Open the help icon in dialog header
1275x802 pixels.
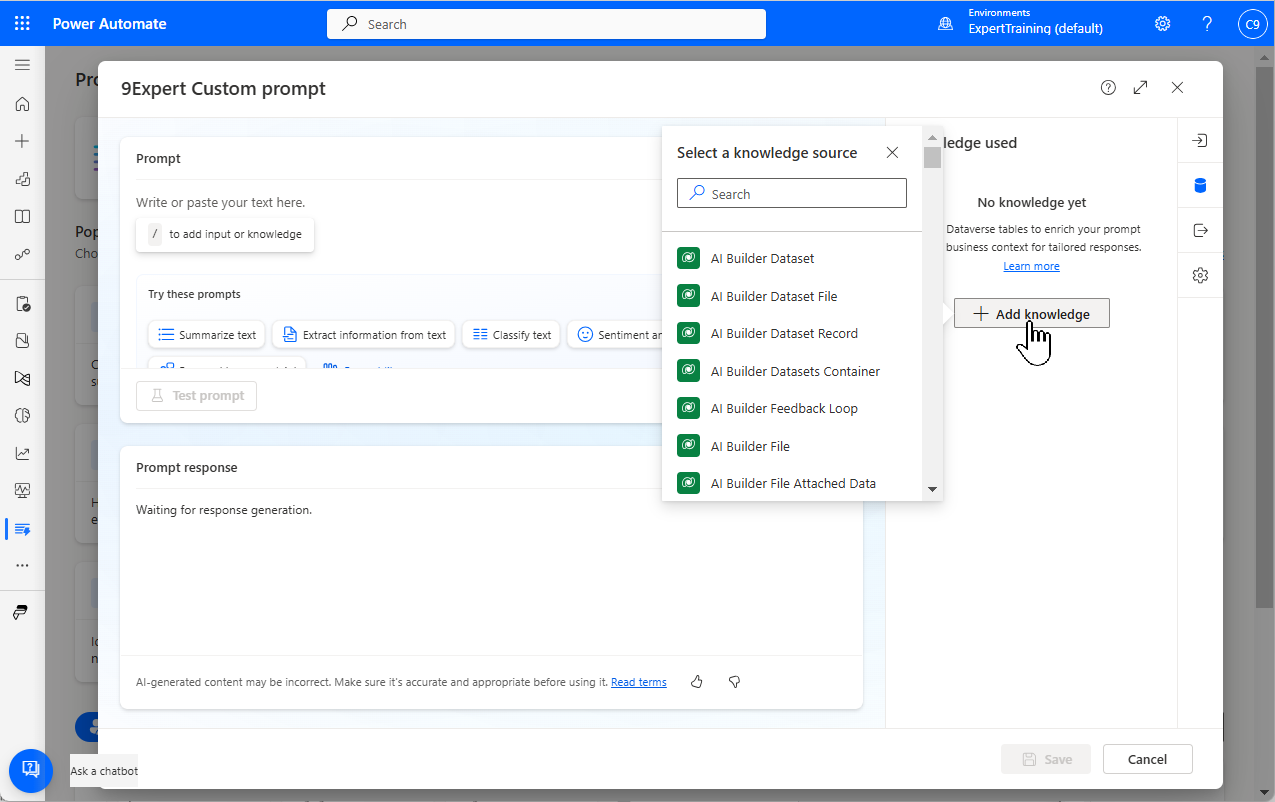[x=1108, y=88]
